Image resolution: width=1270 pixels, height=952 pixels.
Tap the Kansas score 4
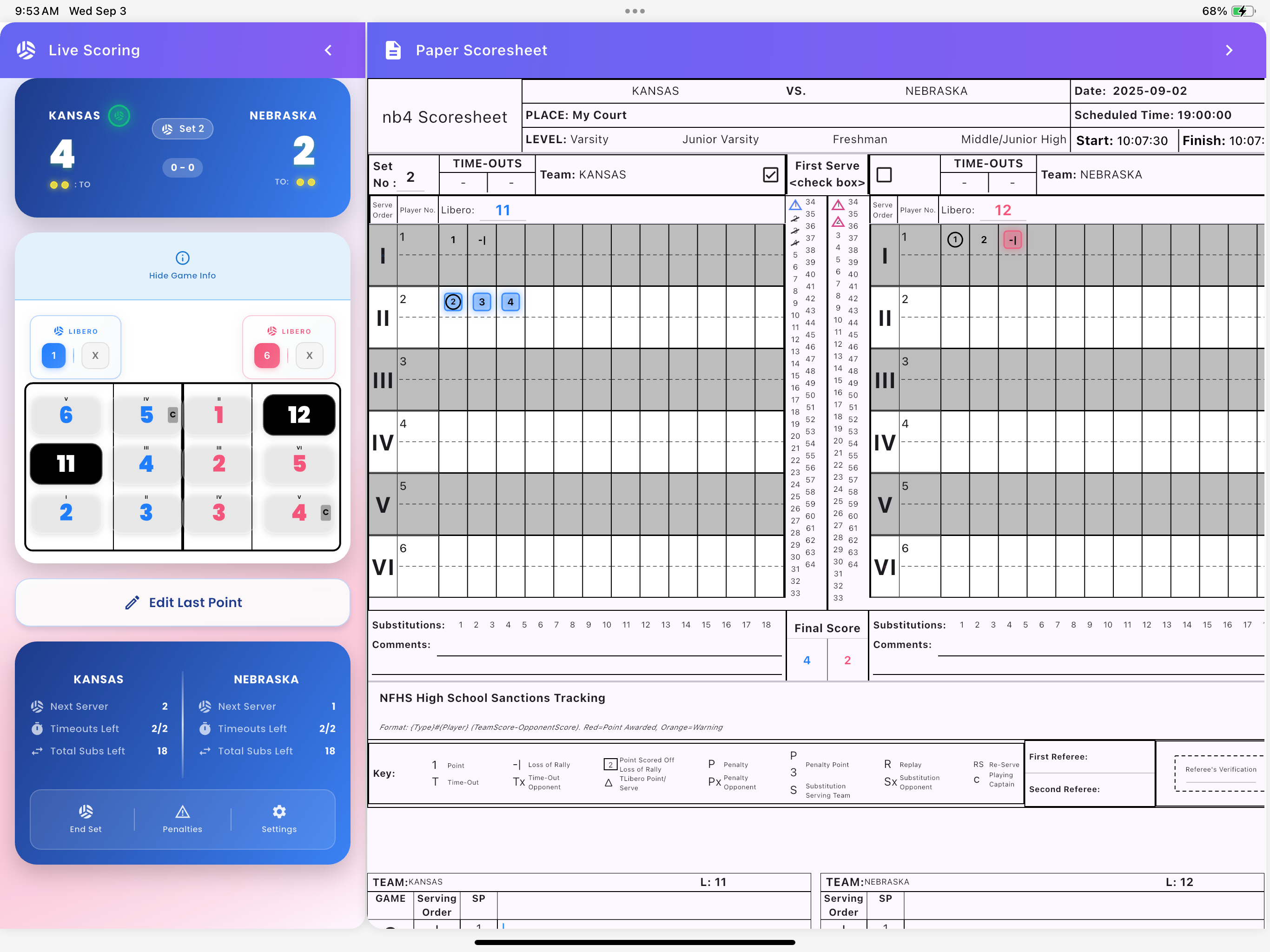pos(62,153)
